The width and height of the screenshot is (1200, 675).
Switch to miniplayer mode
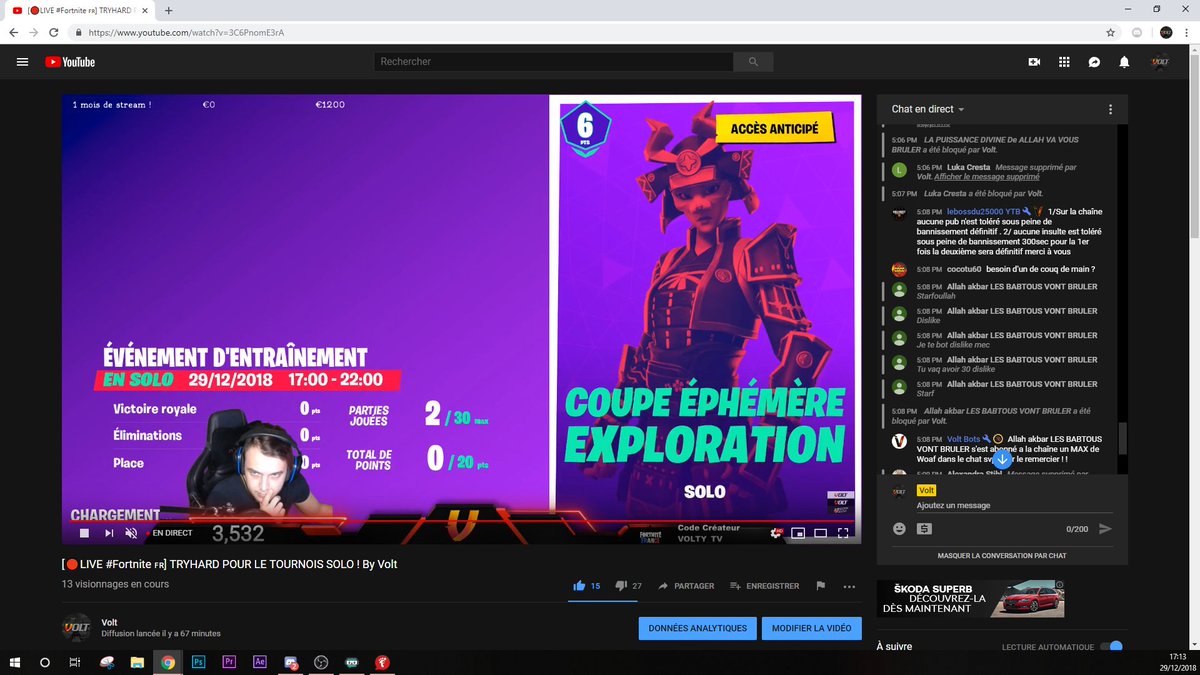pos(798,533)
